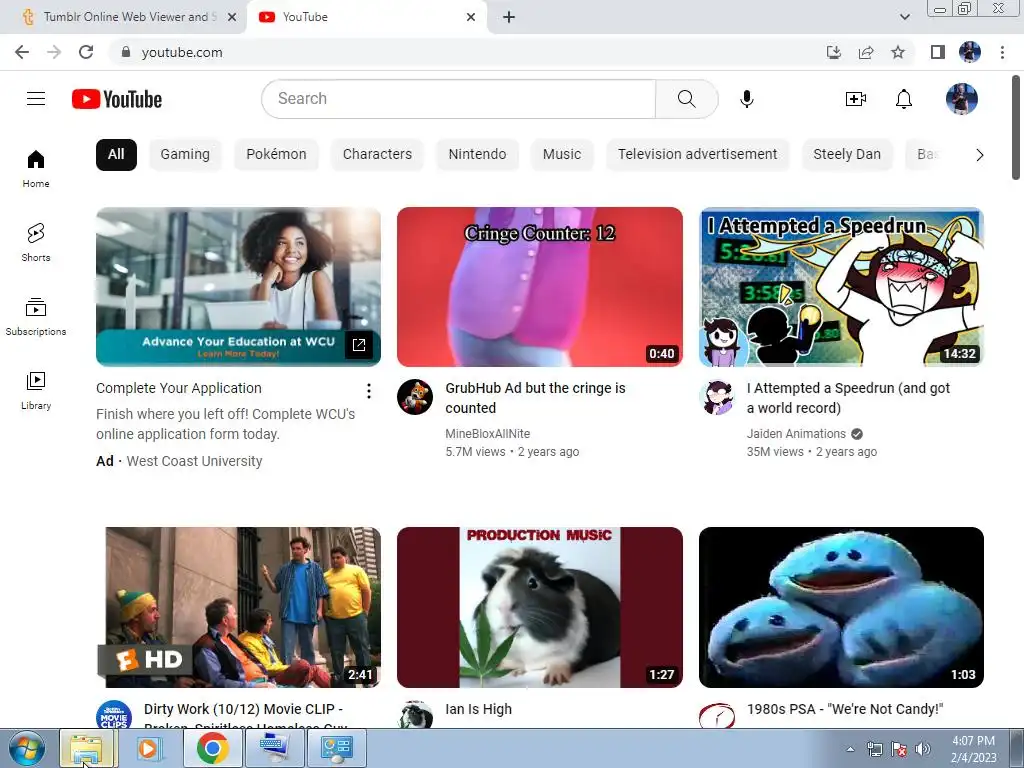Open Complete Your Application ad title
The width and height of the screenshot is (1024, 768).
click(179, 388)
